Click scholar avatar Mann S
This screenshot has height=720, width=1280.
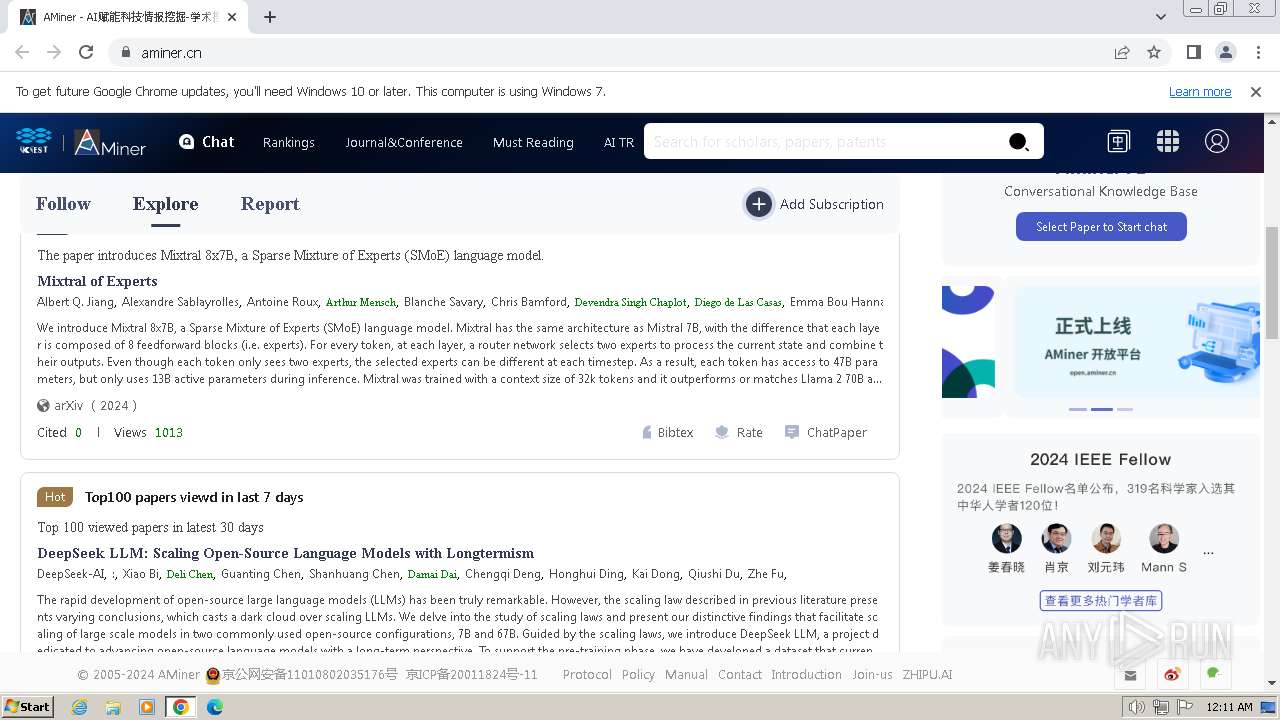[1164, 538]
